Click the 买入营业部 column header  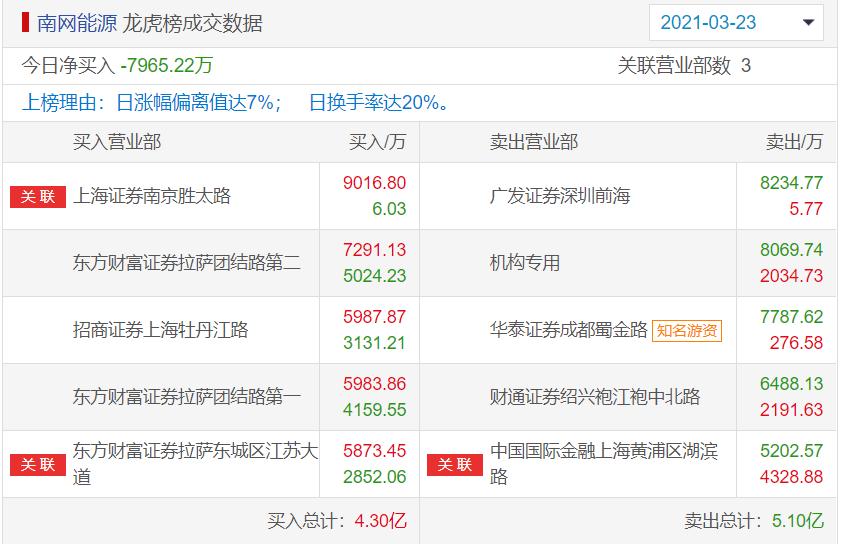tap(117, 142)
